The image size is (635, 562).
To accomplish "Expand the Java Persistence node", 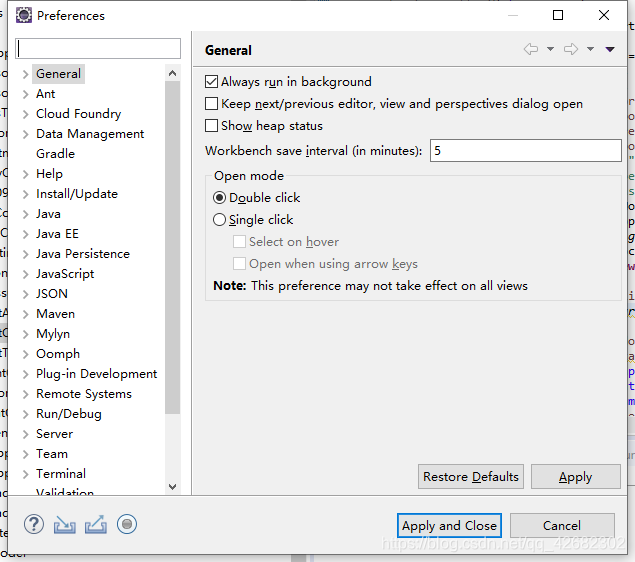I will tap(26, 254).
